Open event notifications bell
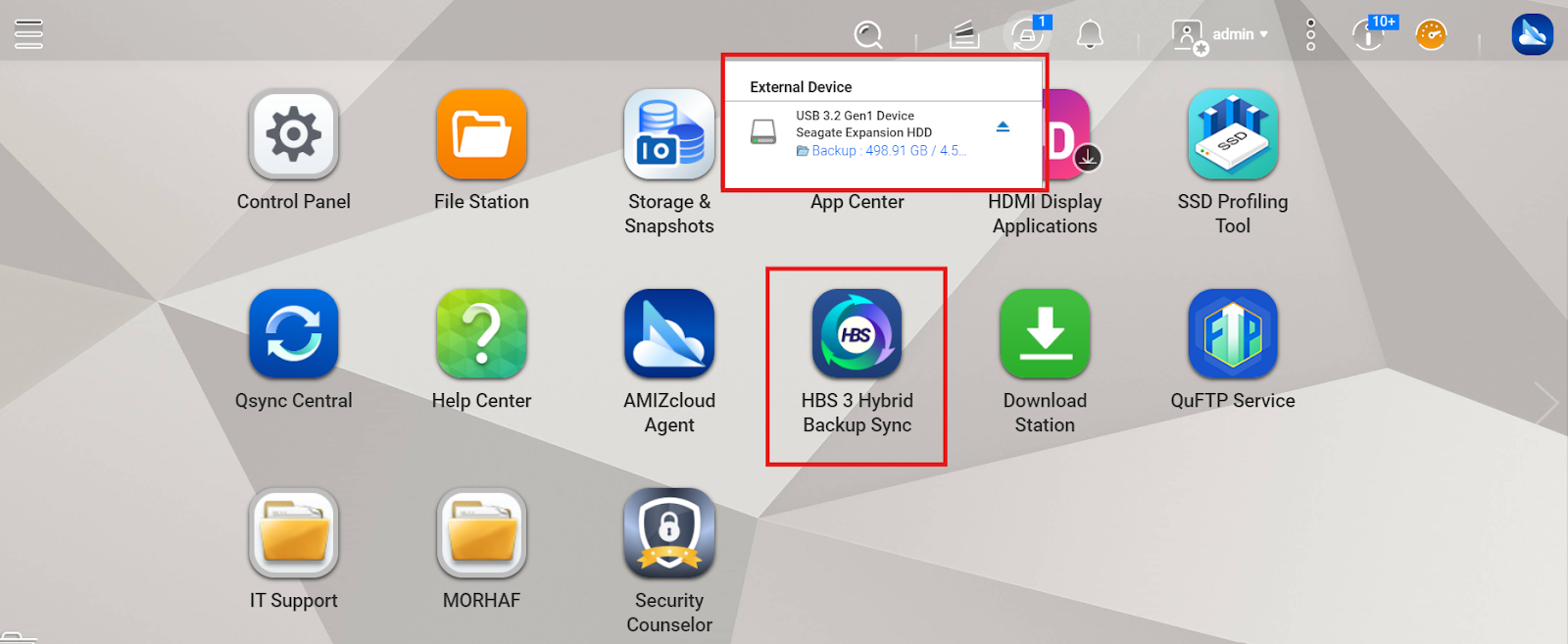Viewport: 1568px width, 644px height. [x=1090, y=35]
